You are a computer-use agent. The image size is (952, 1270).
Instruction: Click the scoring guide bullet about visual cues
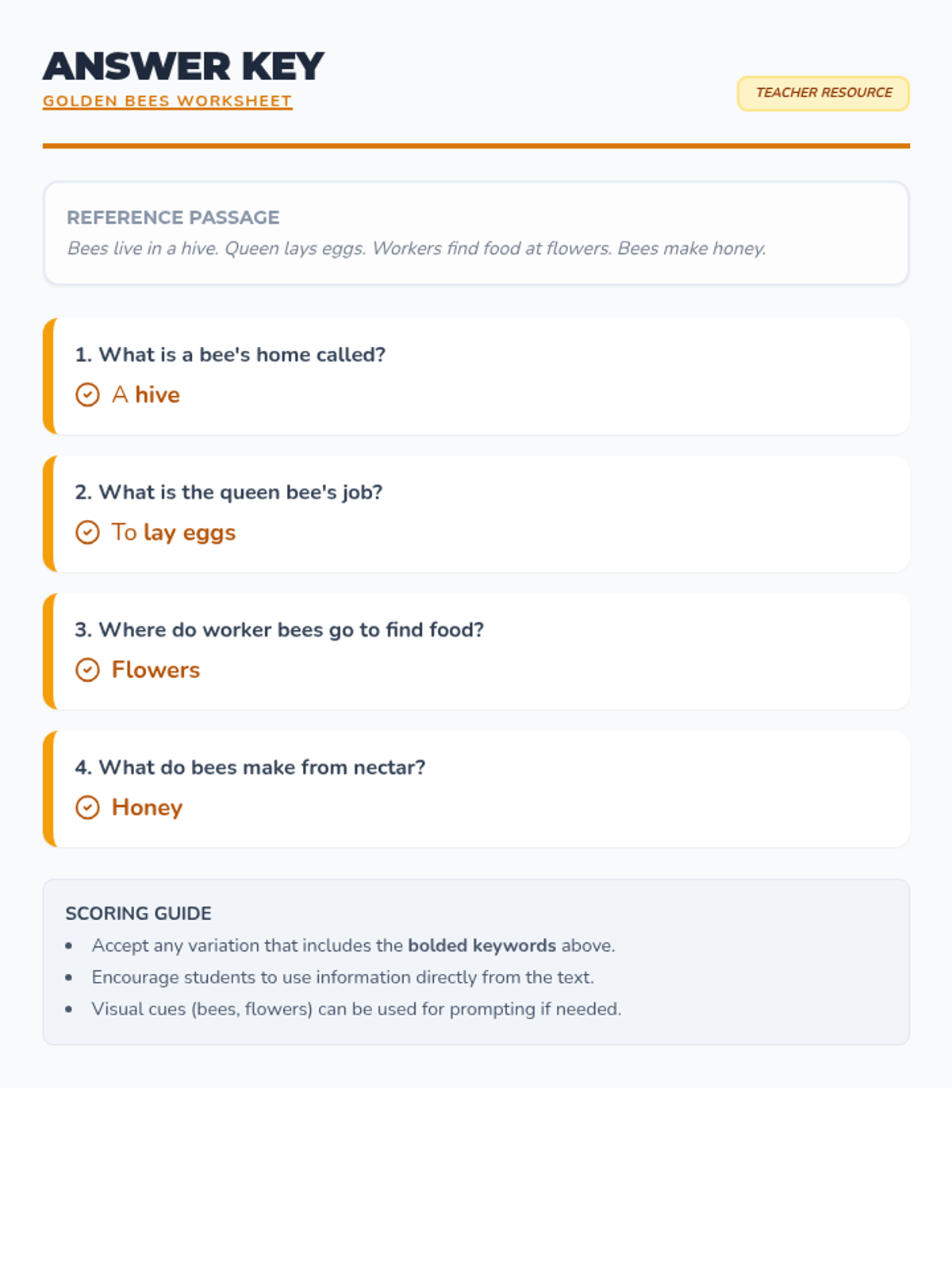356,1009
